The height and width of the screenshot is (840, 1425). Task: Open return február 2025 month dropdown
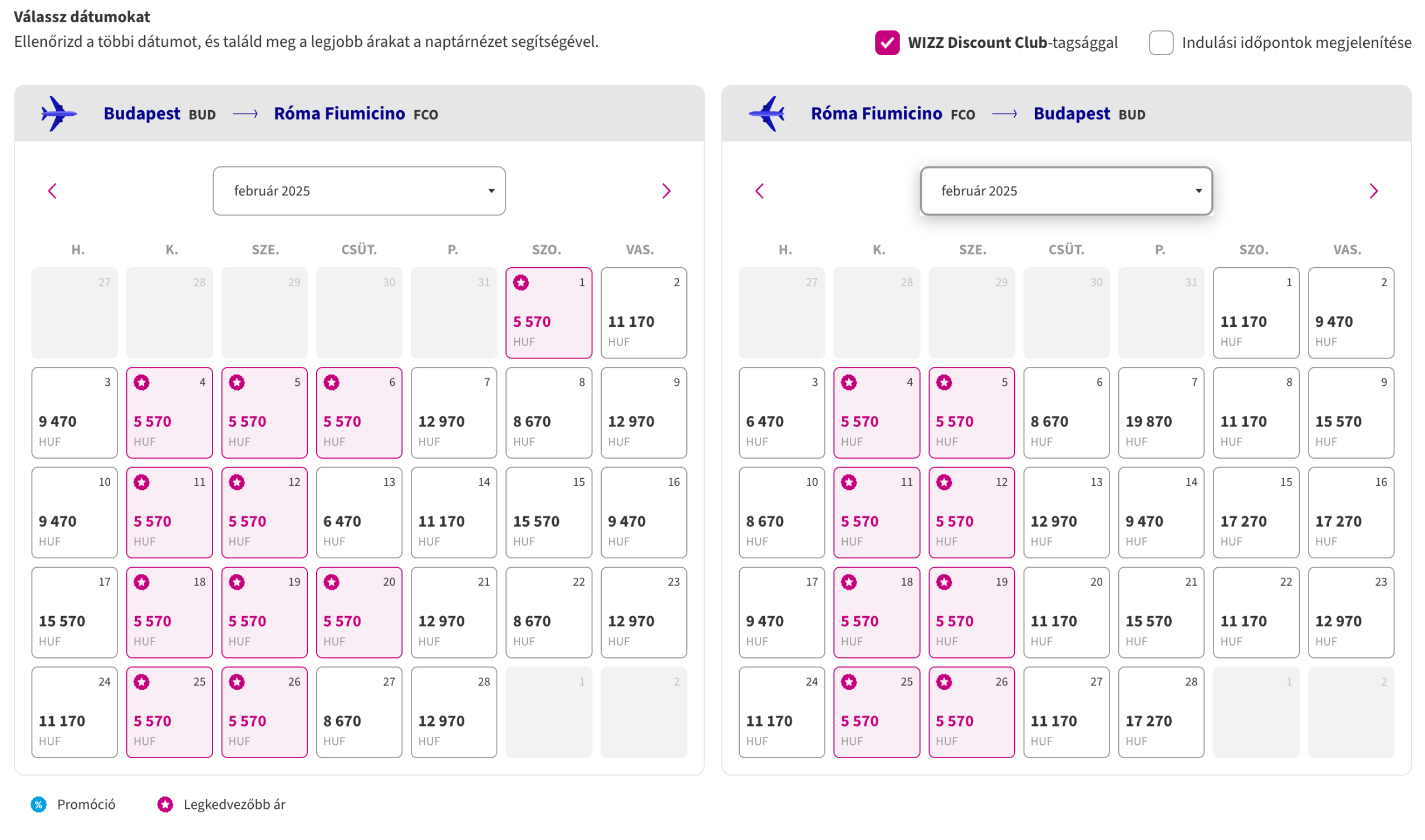pyautogui.click(x=1066, y=191)
